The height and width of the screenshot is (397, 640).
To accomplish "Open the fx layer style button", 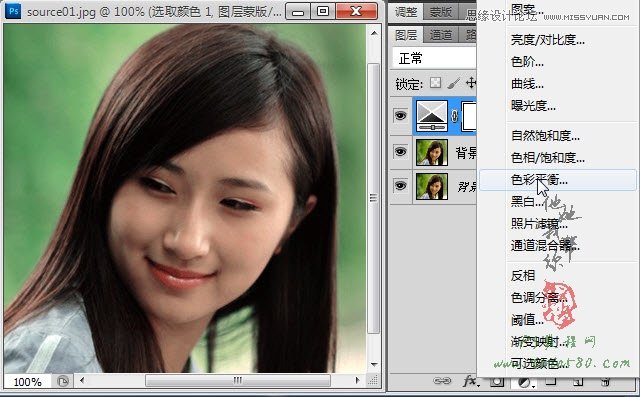I will pos(470,381).
